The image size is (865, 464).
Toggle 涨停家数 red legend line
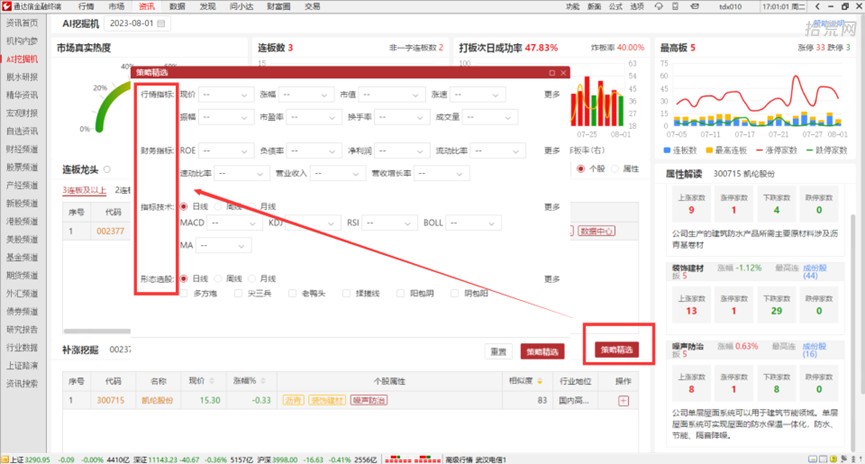(x=759, y=150)
